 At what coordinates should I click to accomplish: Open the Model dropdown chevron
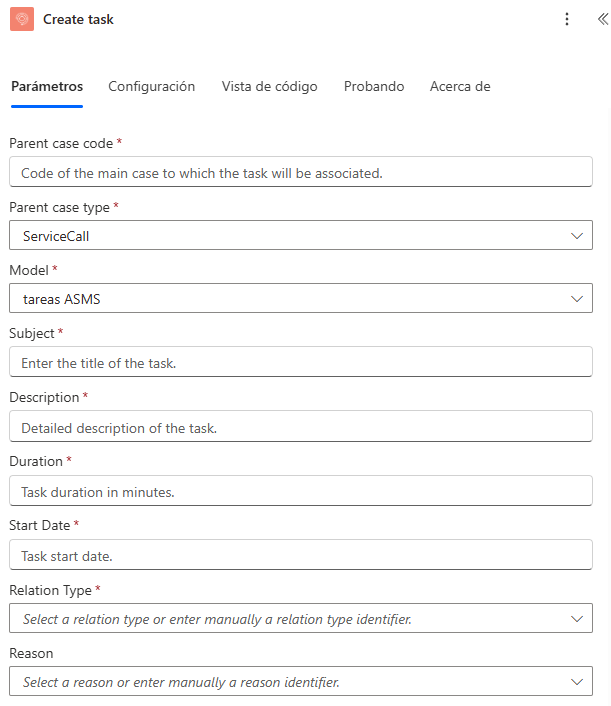pos(576,299)
